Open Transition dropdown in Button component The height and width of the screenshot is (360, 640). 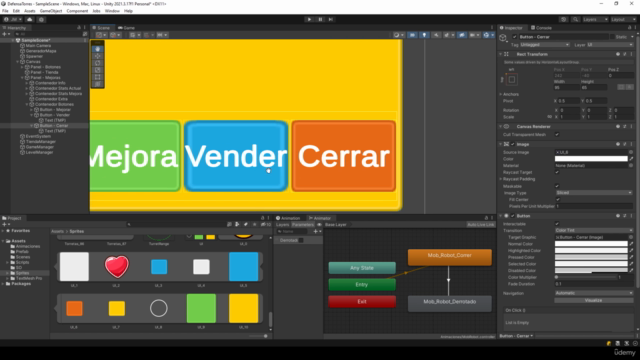[x=594, y=230]
